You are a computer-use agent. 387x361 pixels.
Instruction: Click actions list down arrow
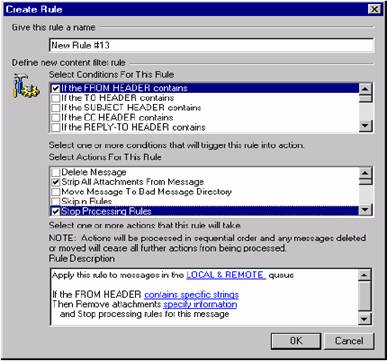pos(365,210)
